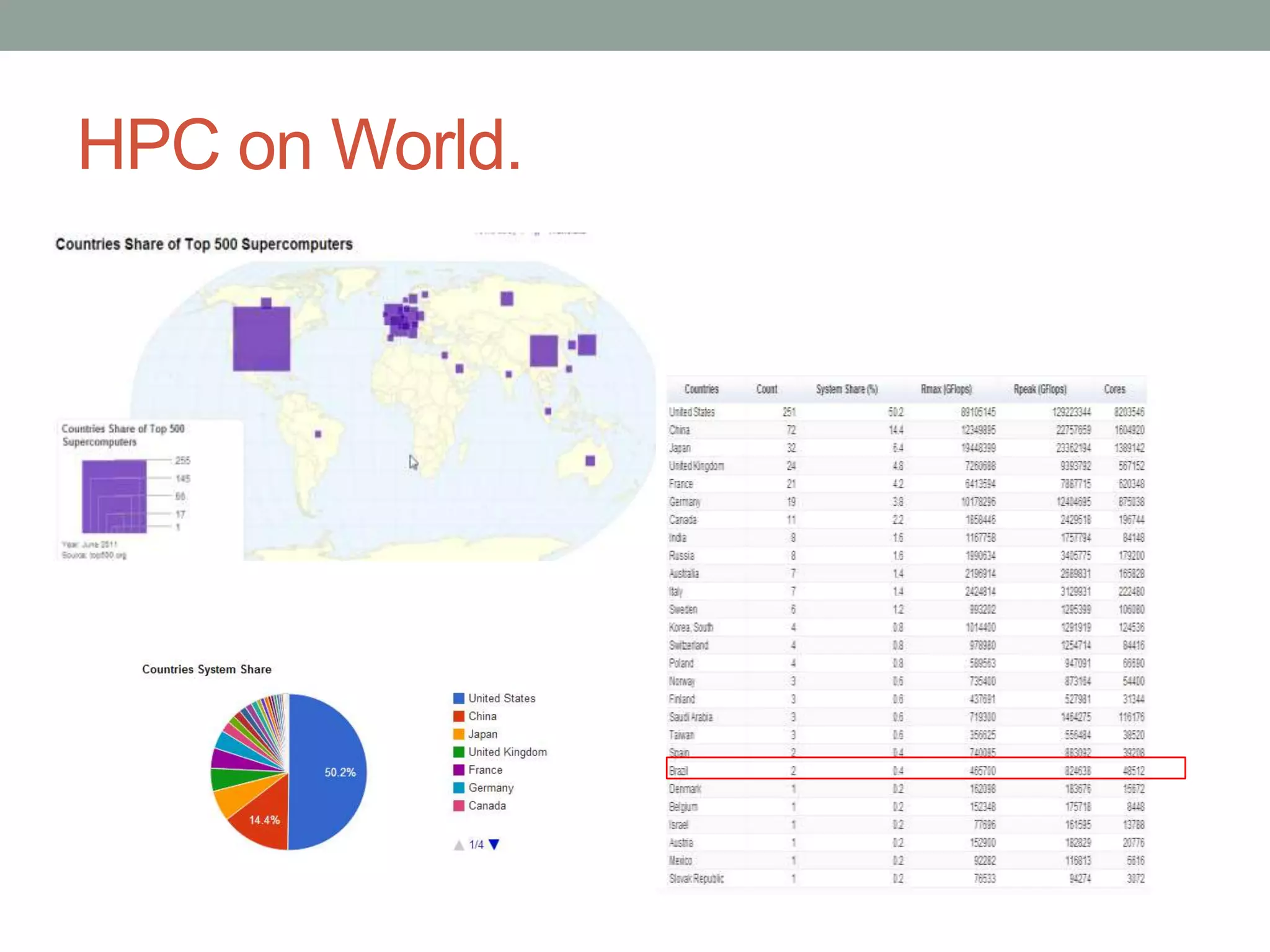
Task: Click the 'Canada' legend label
Action: click(x=487, y=806)
